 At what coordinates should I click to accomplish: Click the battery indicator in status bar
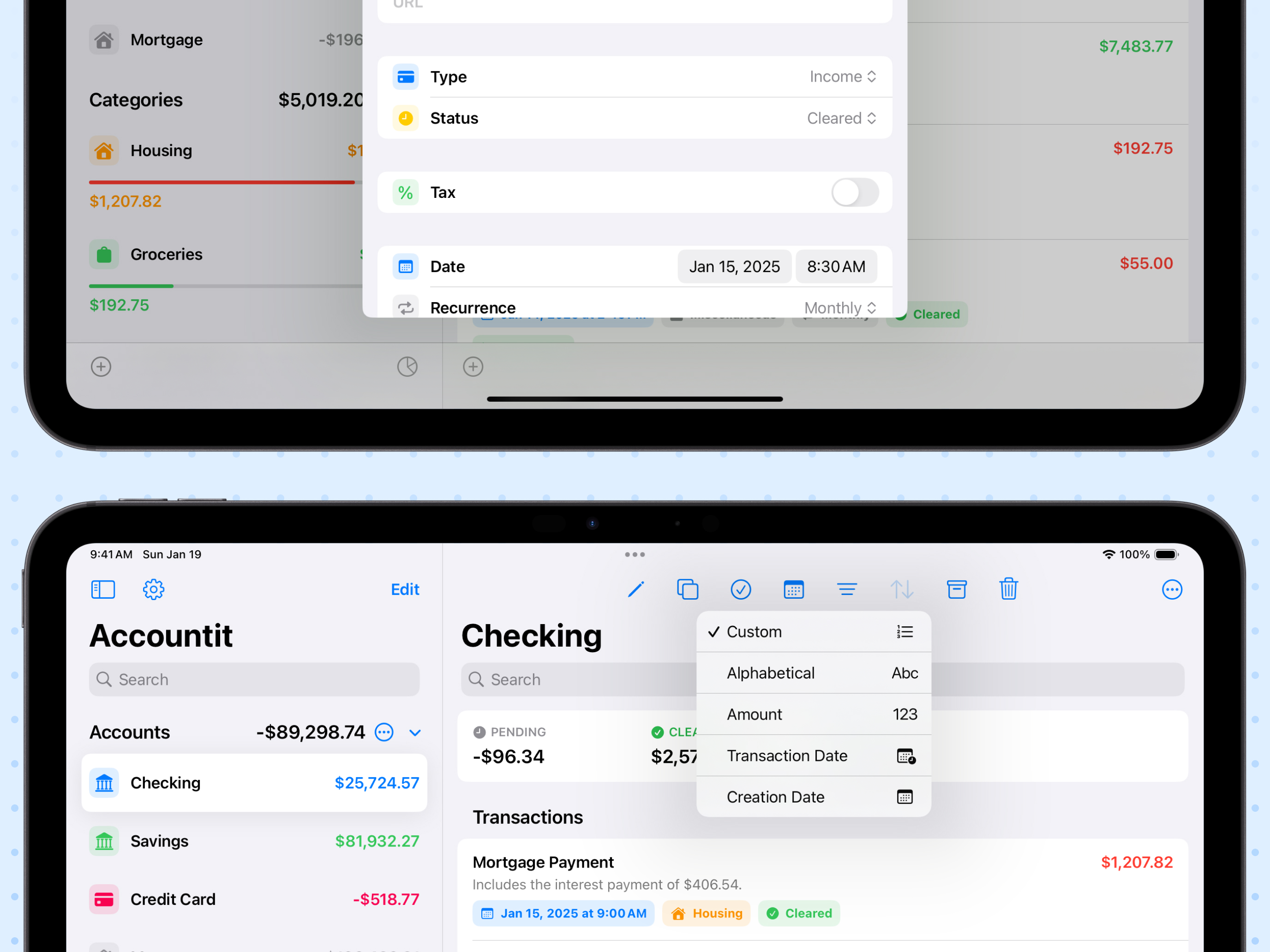(1166, 554)
